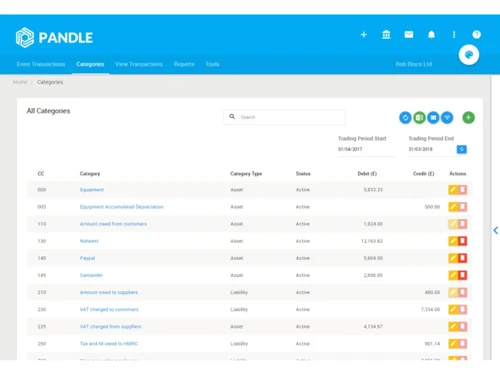
Task: Select the Categories tab
Action: point(90,64)
